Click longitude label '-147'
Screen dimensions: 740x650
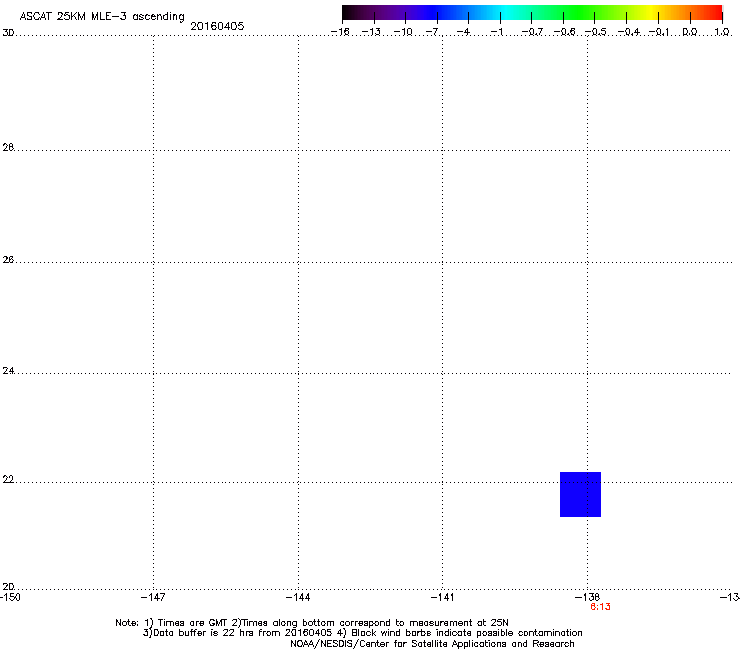click(153, 597)
